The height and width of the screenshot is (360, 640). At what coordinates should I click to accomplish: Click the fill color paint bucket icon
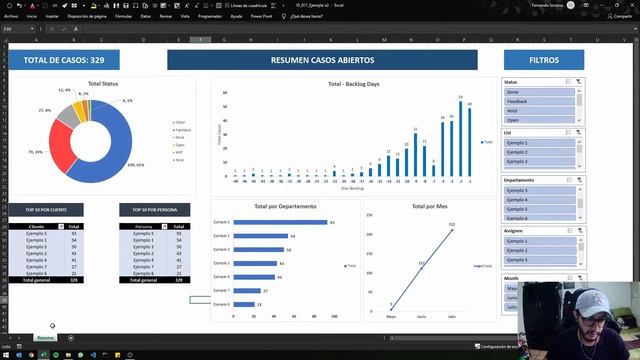93,6
